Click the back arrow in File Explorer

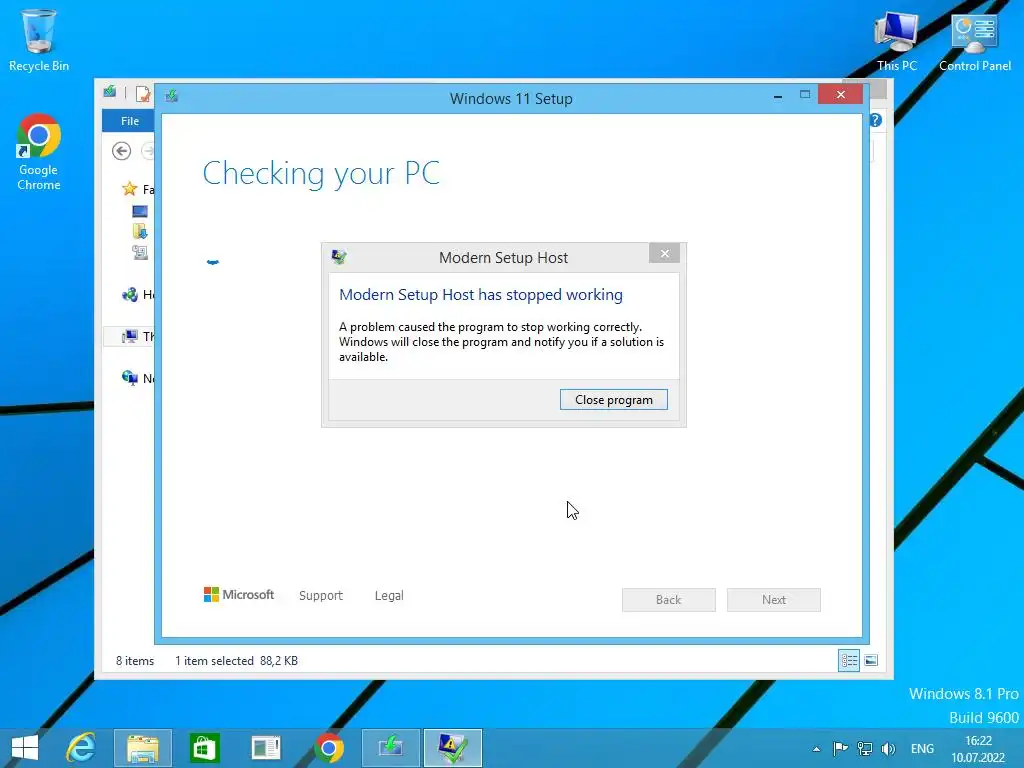[x=121, y=151]
